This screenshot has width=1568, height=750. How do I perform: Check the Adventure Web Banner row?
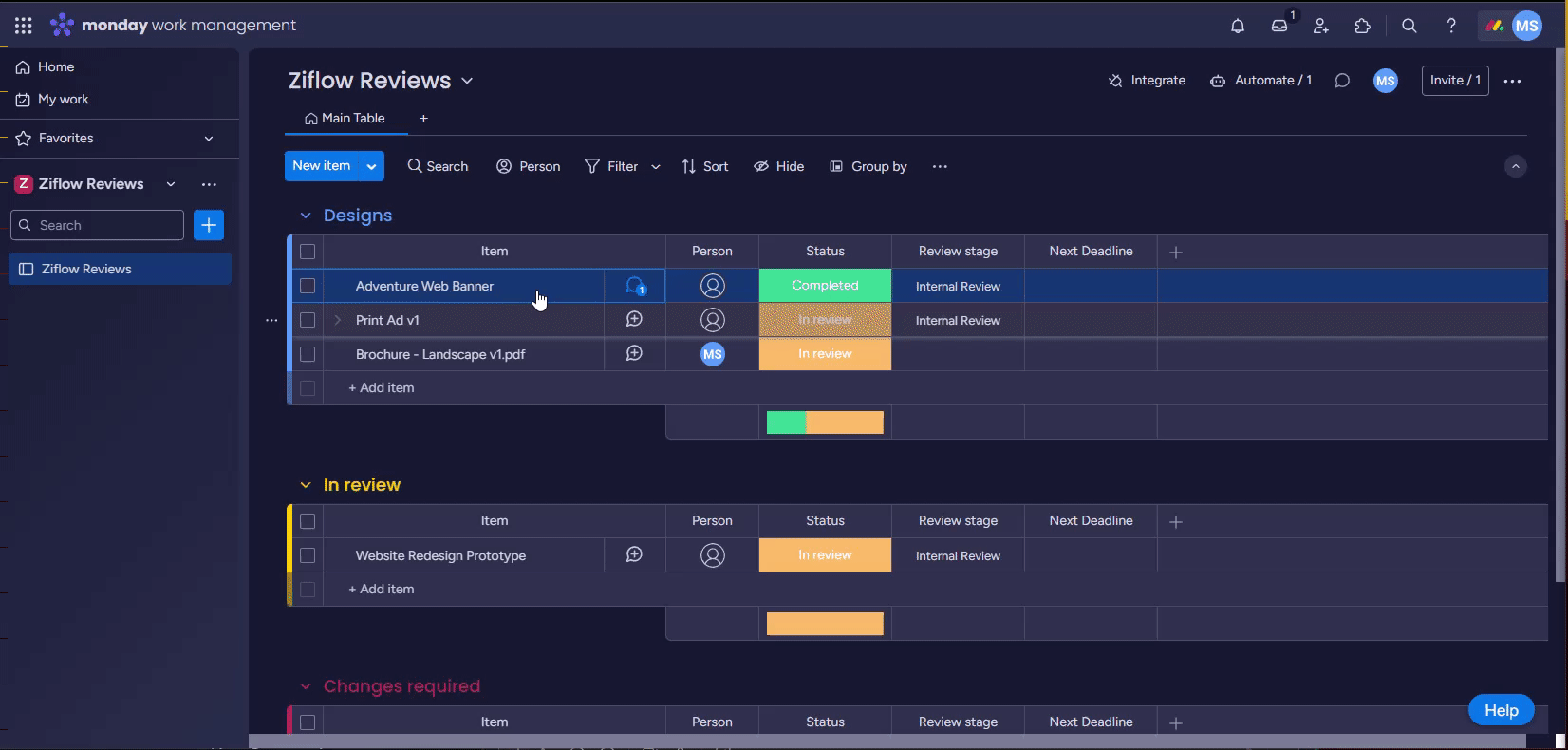pyautogui.click(x=308, y=286)
